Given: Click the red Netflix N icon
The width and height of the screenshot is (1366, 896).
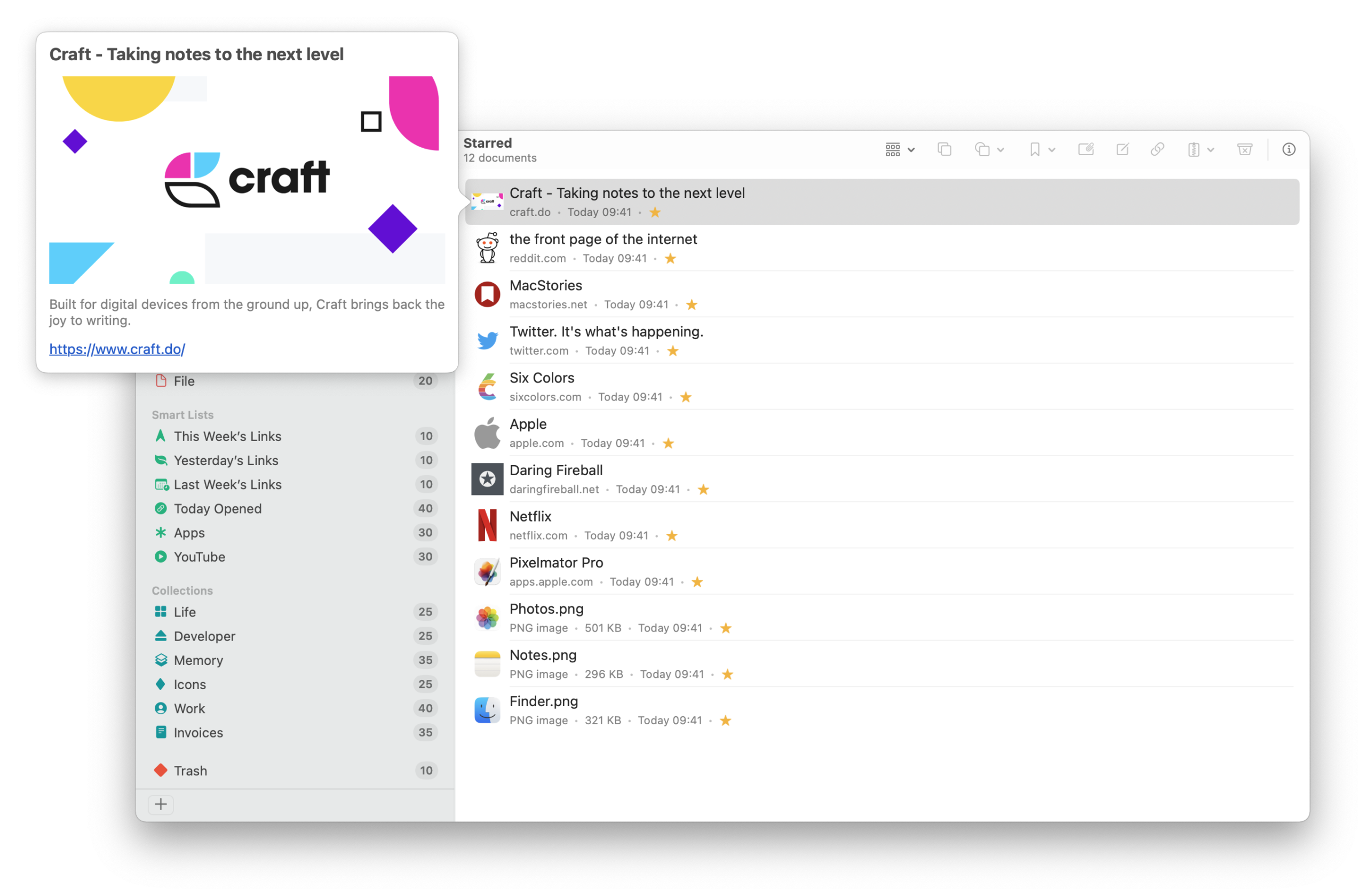Looking at the screenshot, I should tap(487, 525).
